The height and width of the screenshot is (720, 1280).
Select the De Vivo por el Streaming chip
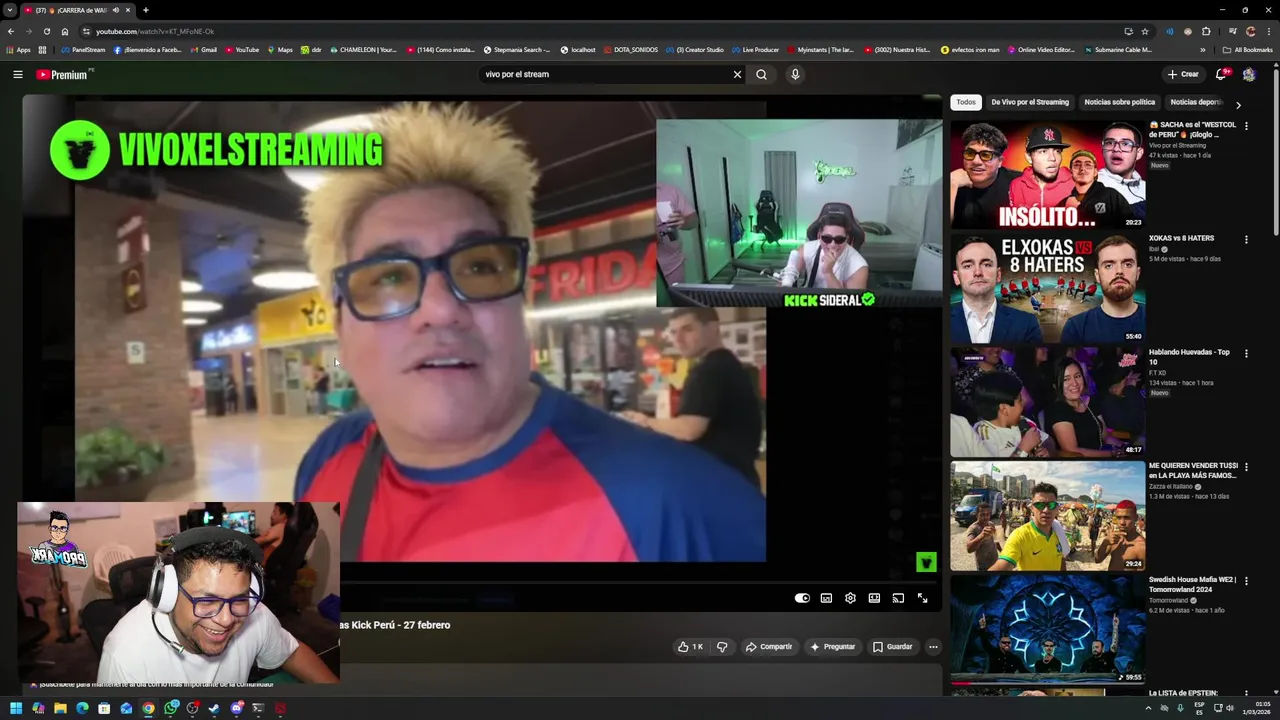[x=1030, y=102]
